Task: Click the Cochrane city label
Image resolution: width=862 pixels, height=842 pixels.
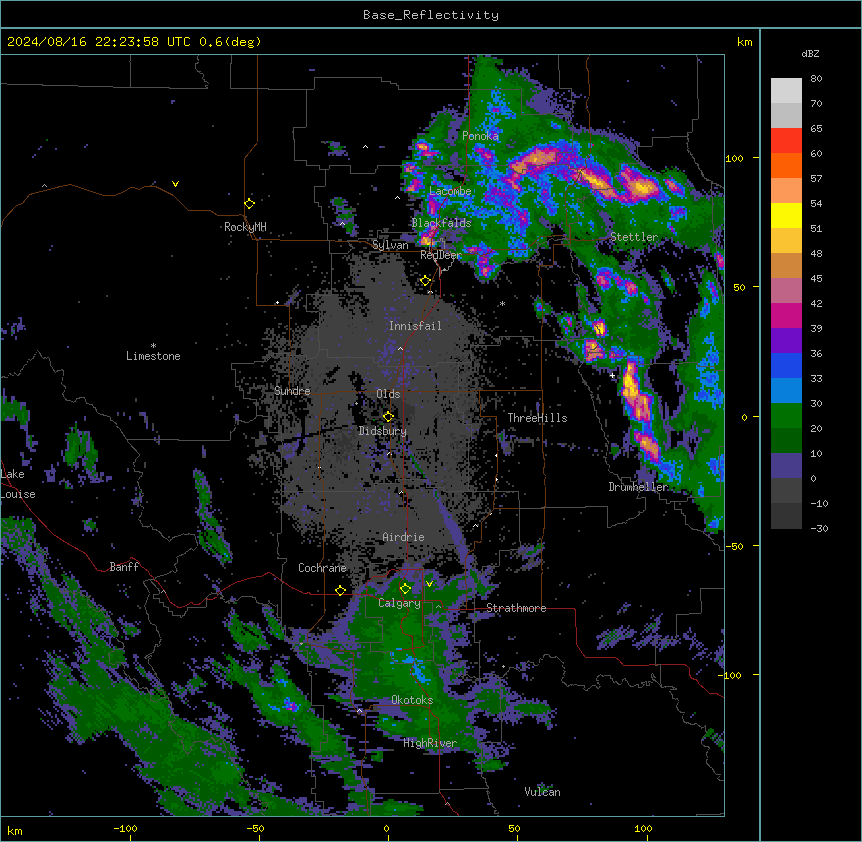Action: [x=322, y=568]
